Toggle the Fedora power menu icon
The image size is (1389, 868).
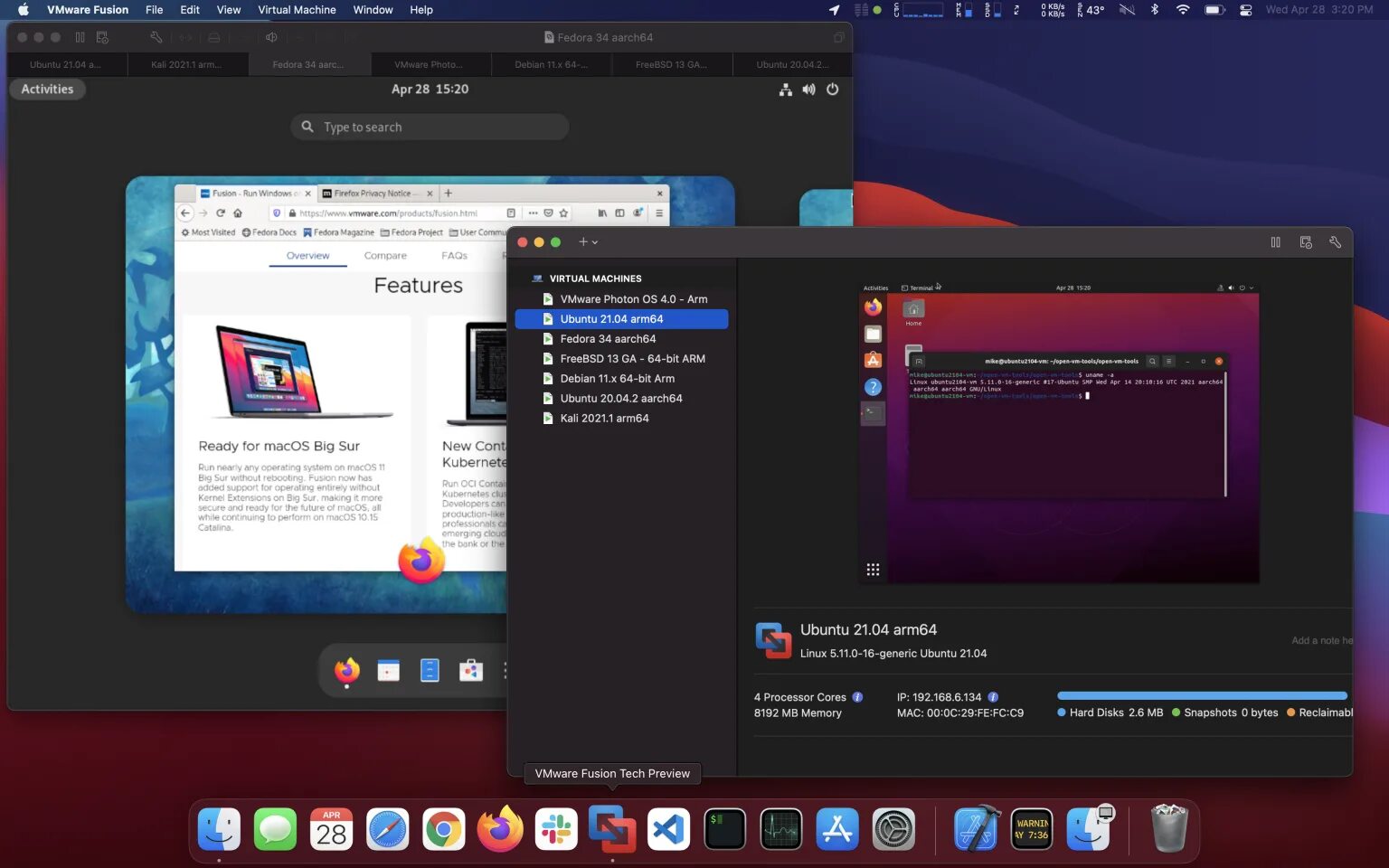pyautogui.click(x=832, y=90)
